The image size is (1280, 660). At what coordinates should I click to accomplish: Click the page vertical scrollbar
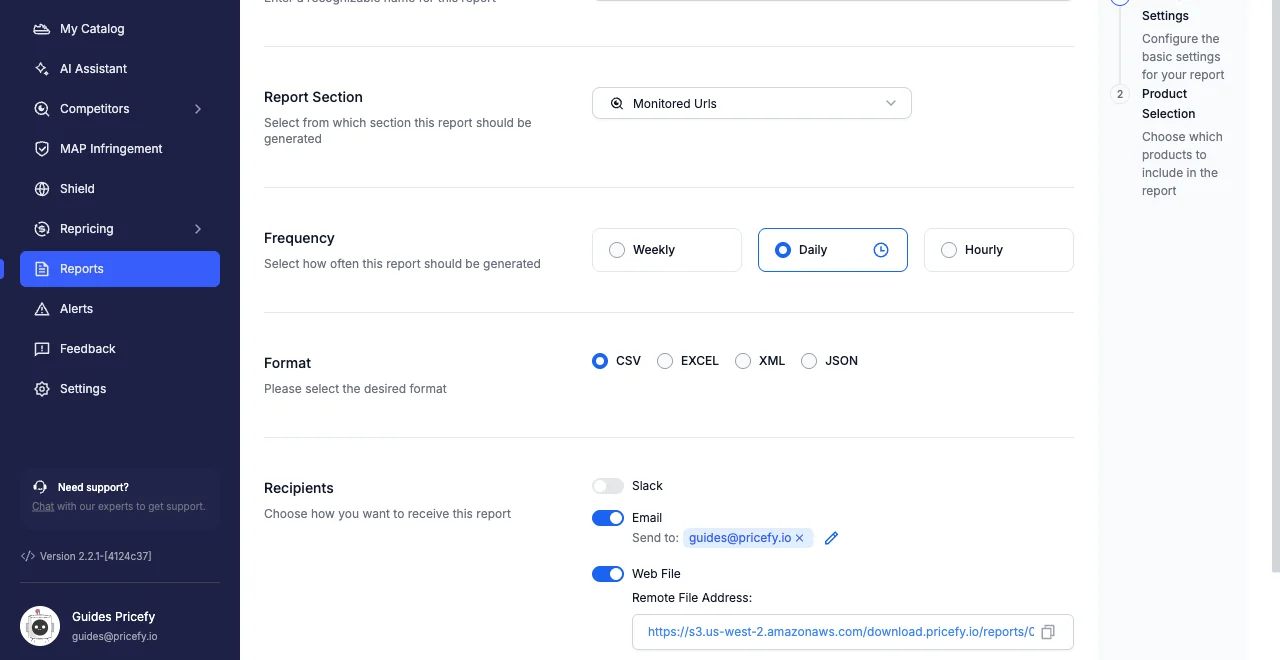(1275, 286)
